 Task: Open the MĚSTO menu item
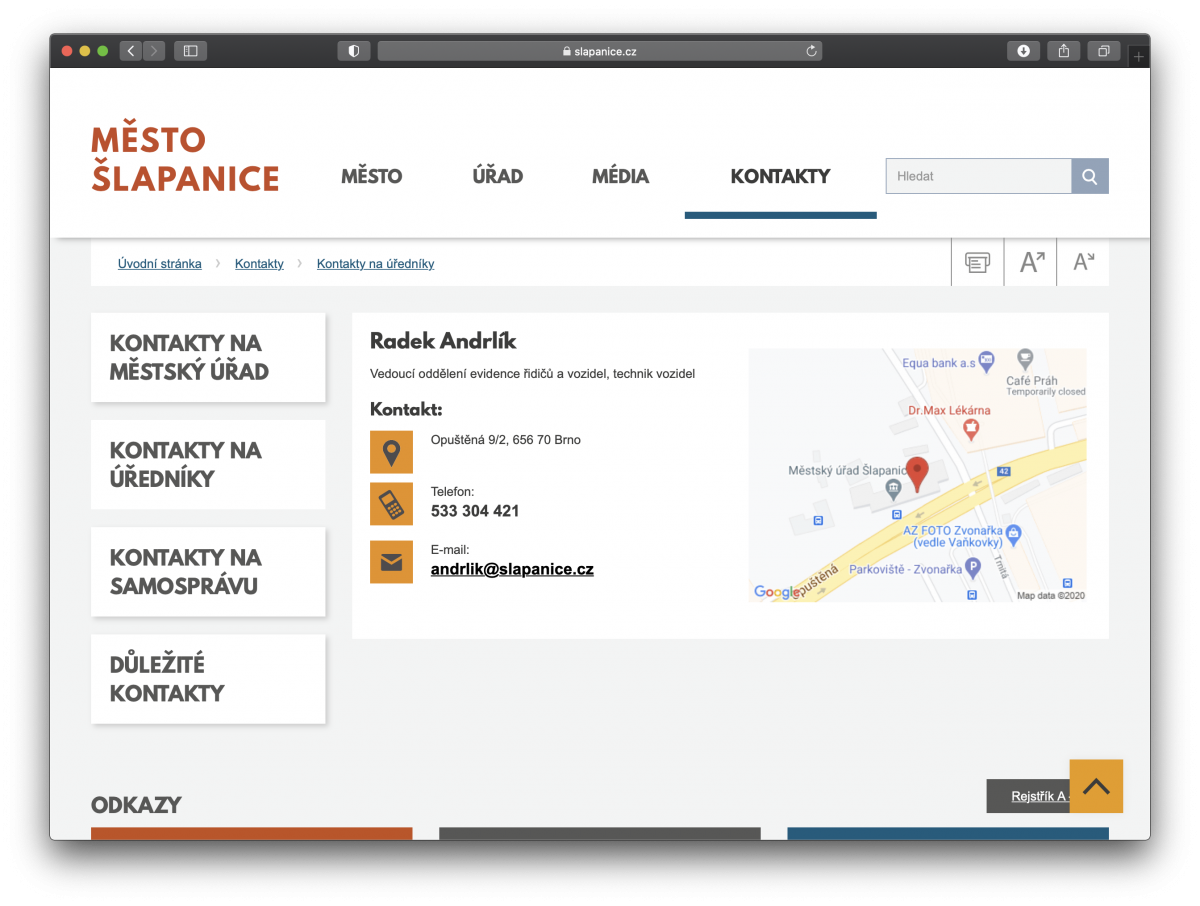tap(371, 177)
